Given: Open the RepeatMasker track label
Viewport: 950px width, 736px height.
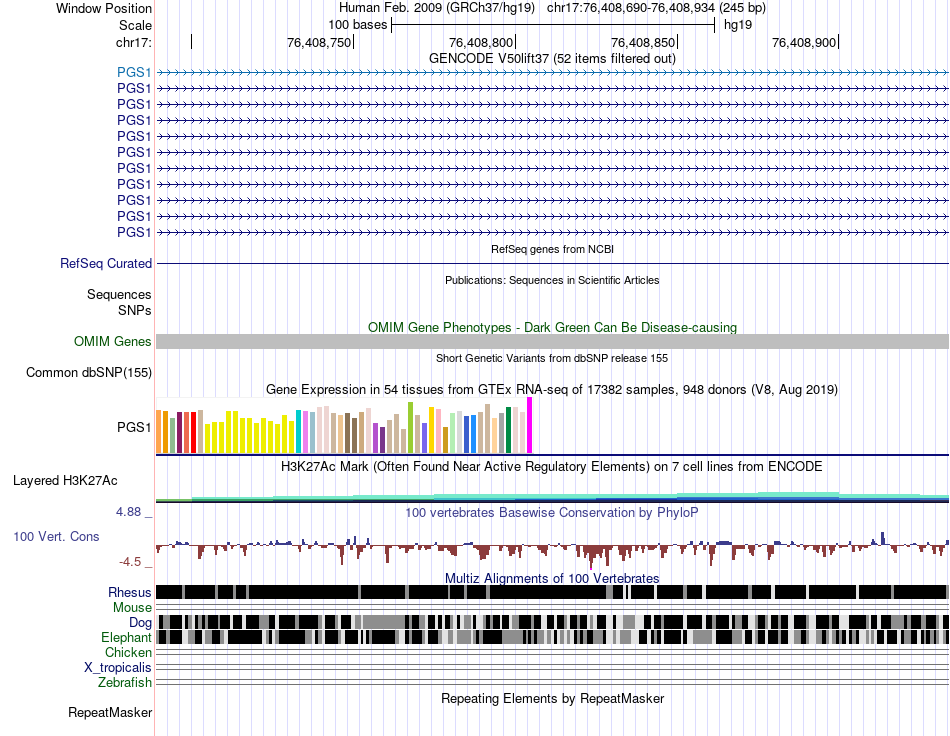Looking at the screenshot, I should pyautogui.click(x=110, y=713).
